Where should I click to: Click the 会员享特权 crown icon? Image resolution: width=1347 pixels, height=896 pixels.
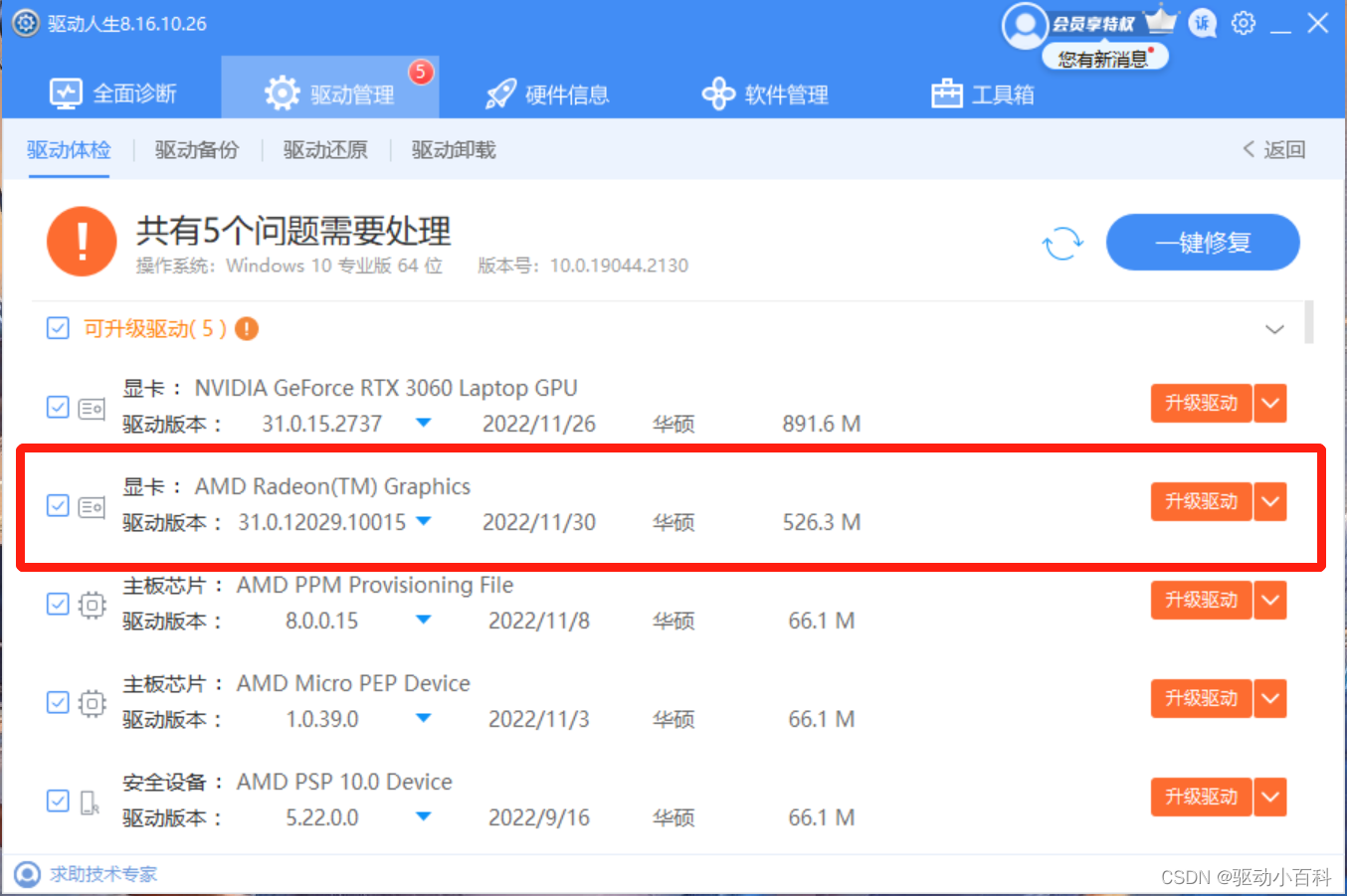click(x=1160, y=21)
